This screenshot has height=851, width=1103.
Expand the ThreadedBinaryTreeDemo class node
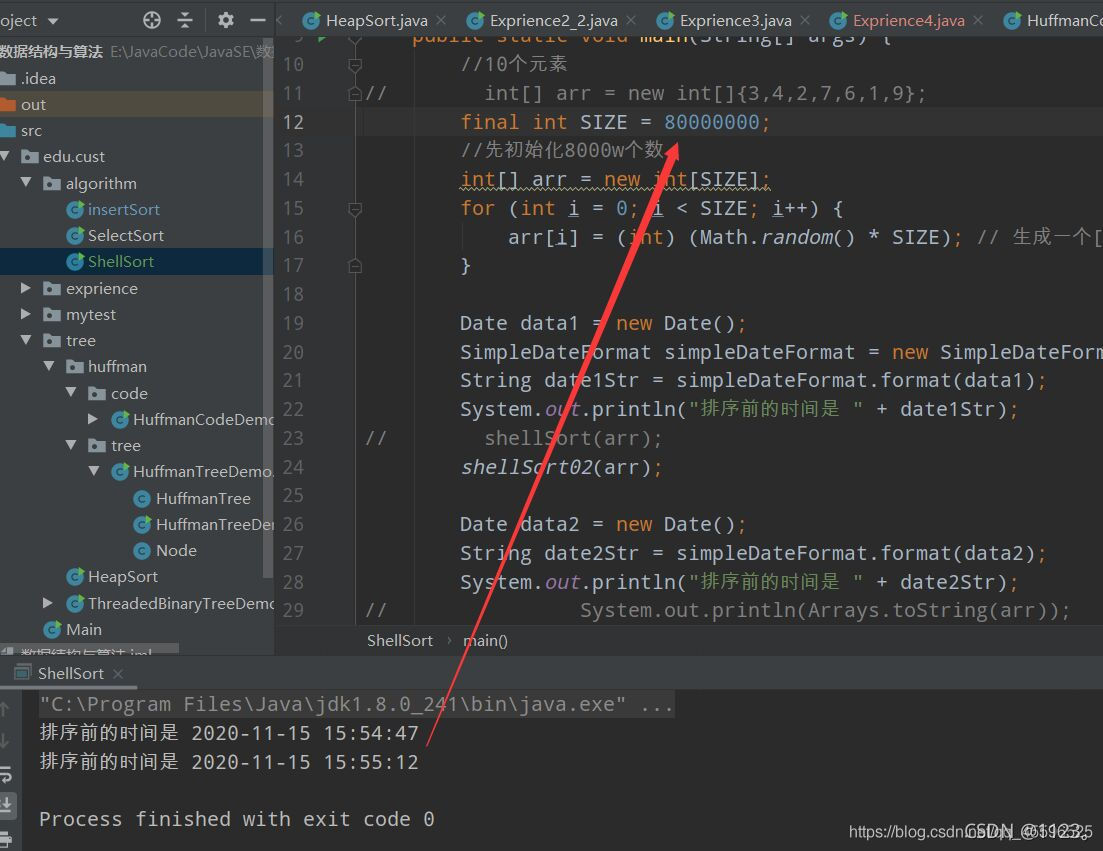pyautogui.click(x=48, y=603)
